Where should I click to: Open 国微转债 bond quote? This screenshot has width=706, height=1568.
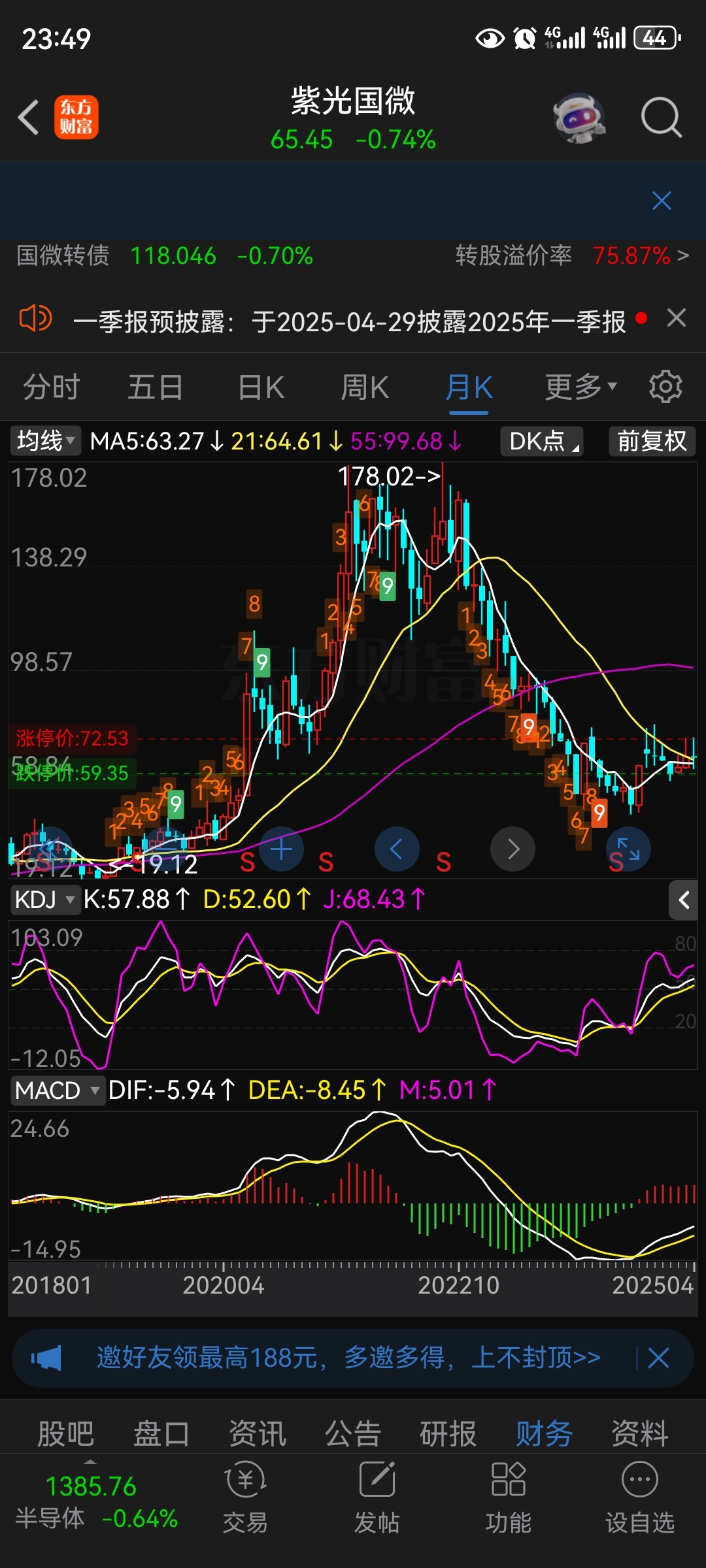coord(165,255)
